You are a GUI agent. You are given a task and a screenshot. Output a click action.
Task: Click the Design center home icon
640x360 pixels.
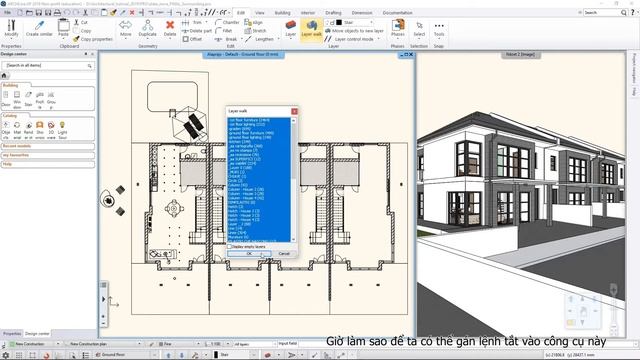tap(4, 76)
